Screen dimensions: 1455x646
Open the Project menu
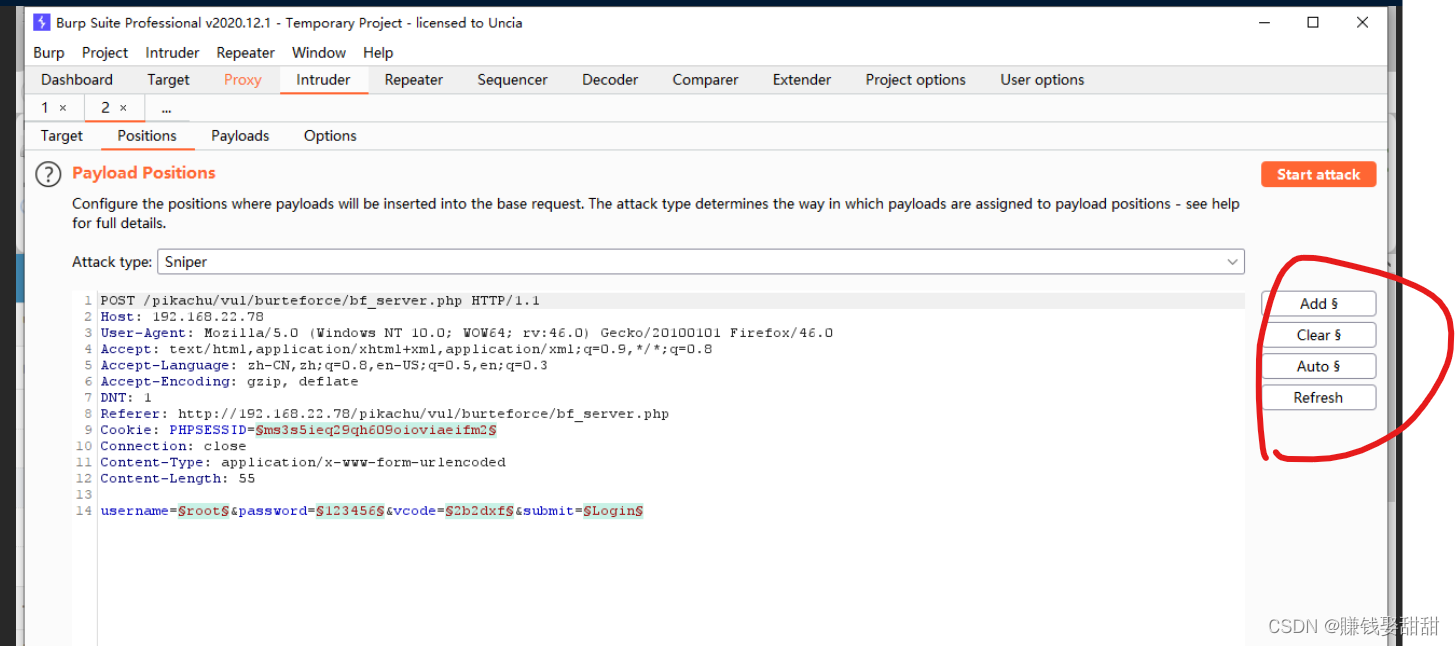[x=105, y=53]
